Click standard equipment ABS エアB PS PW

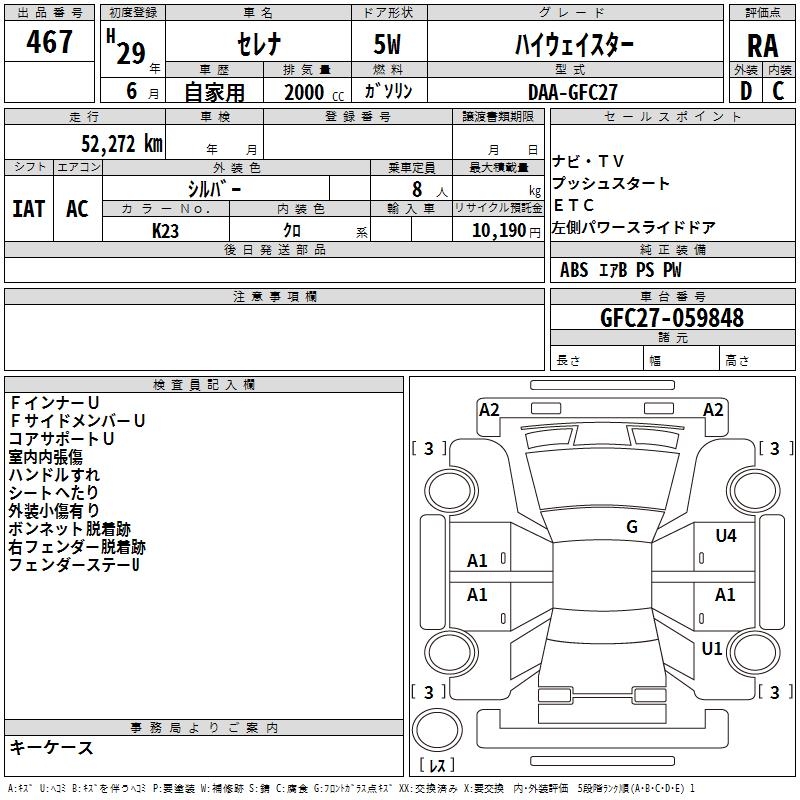pyautogui.click(x=620, y=270)
